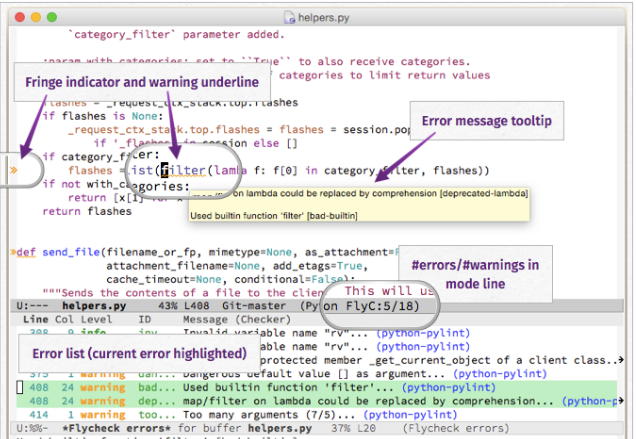This screenshot has height=439, width=636.
Task: Click the fringe warning indicator beside def send_file
Action: pyautogui.click(x=13, y=252)
